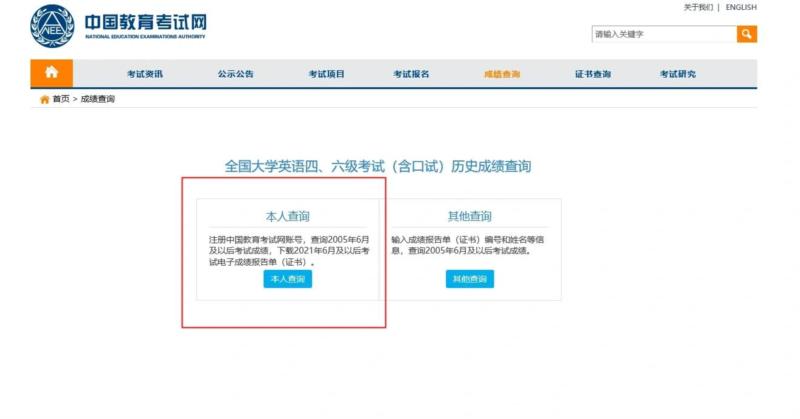The width and height of the screenshot is (800, 419).
Task: Click the NEEA circular logo
Action: (52, 26)
